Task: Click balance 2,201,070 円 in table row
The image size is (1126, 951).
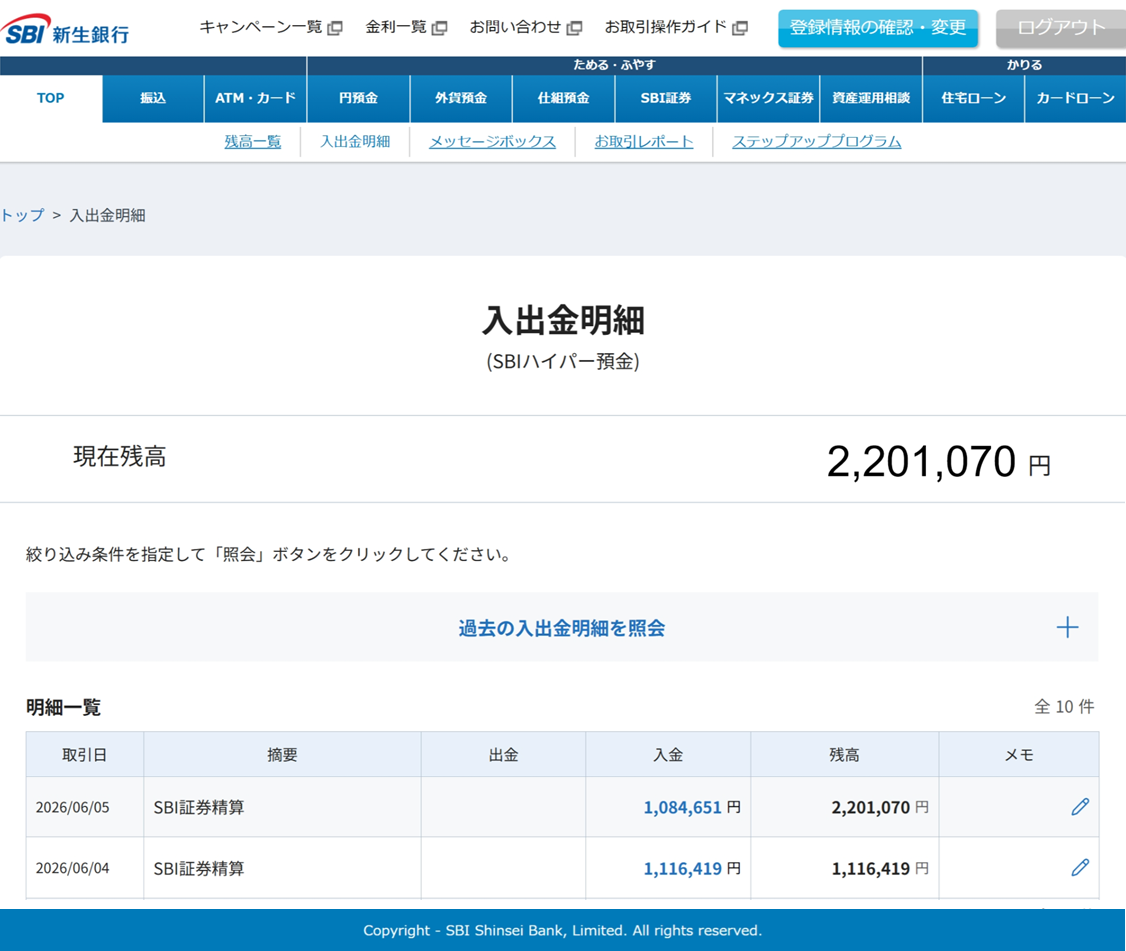Action: (880, 807)
